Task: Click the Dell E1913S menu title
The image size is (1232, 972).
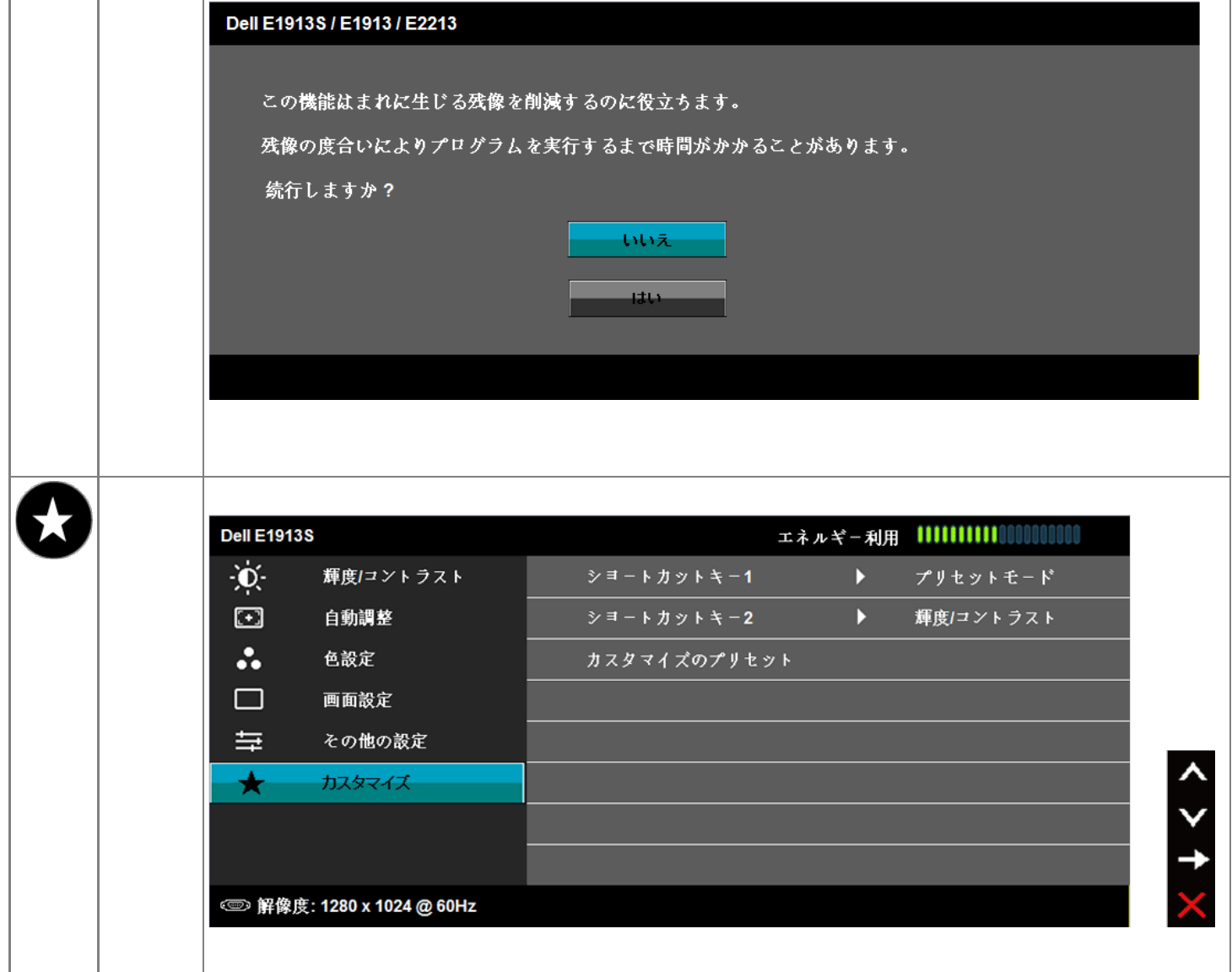Action: pos(267,536)
